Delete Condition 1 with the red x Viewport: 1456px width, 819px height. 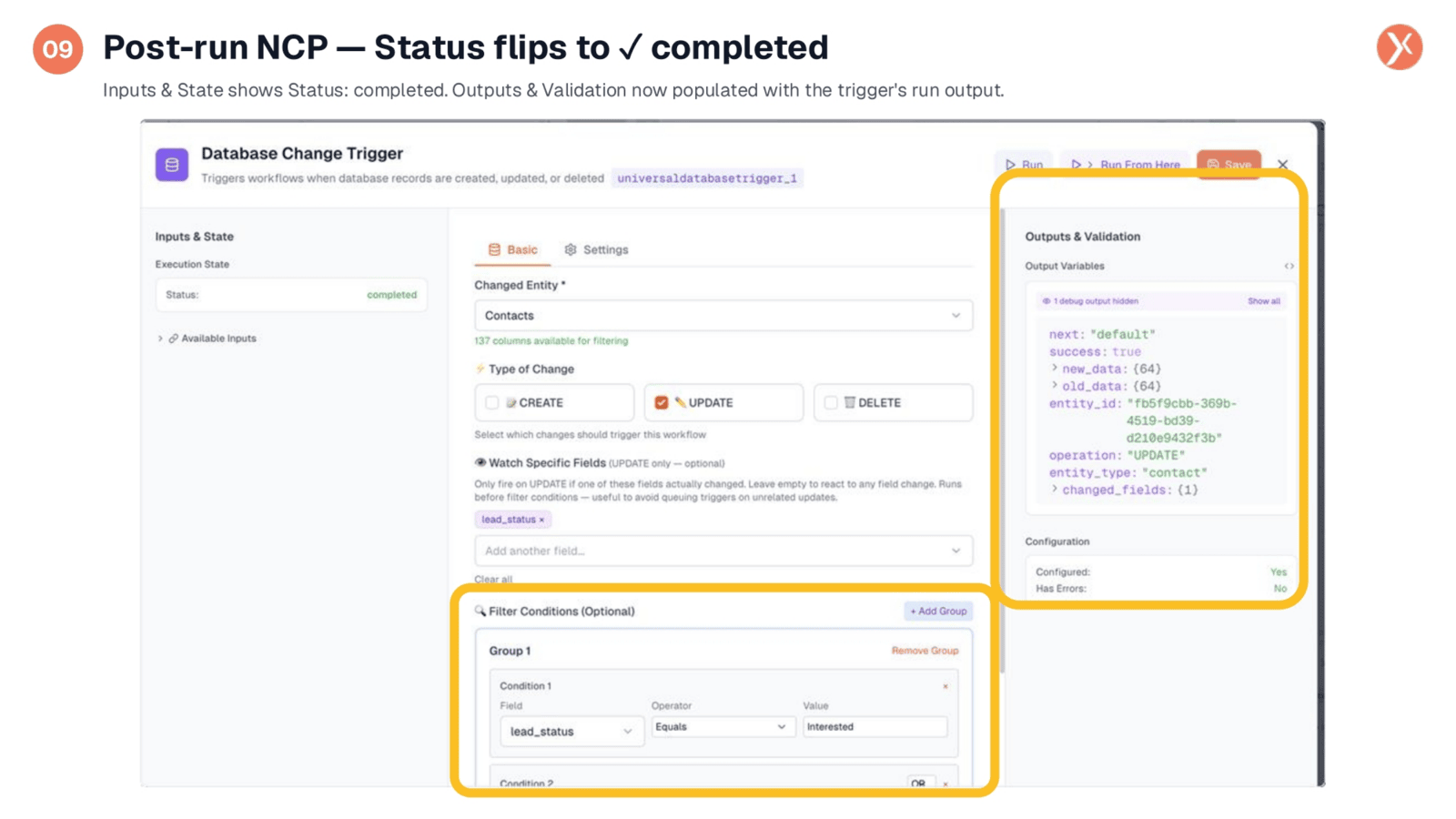[x=945, y=686]
